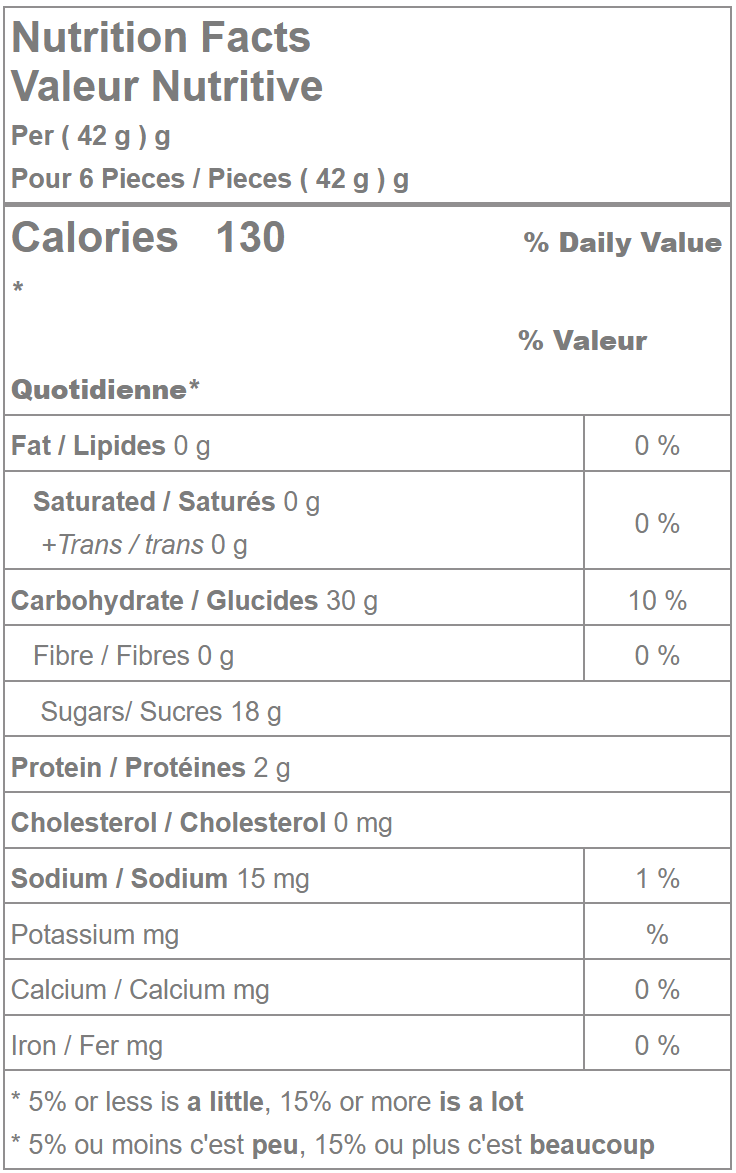Select the Carbohydrate / Glucides 30 g row
Image resolution: width=736 pixels, height=1173 pixels.
[194, 601]
